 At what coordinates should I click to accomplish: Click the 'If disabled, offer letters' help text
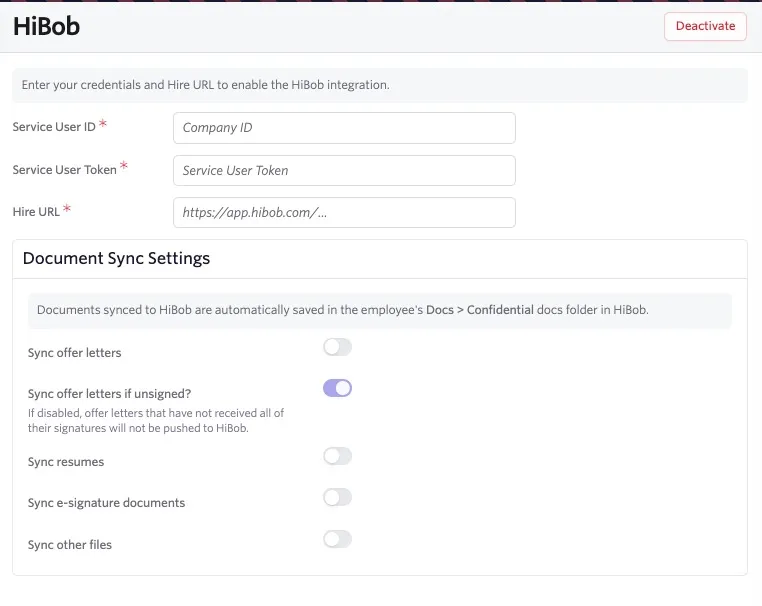[x=156, y=420]
